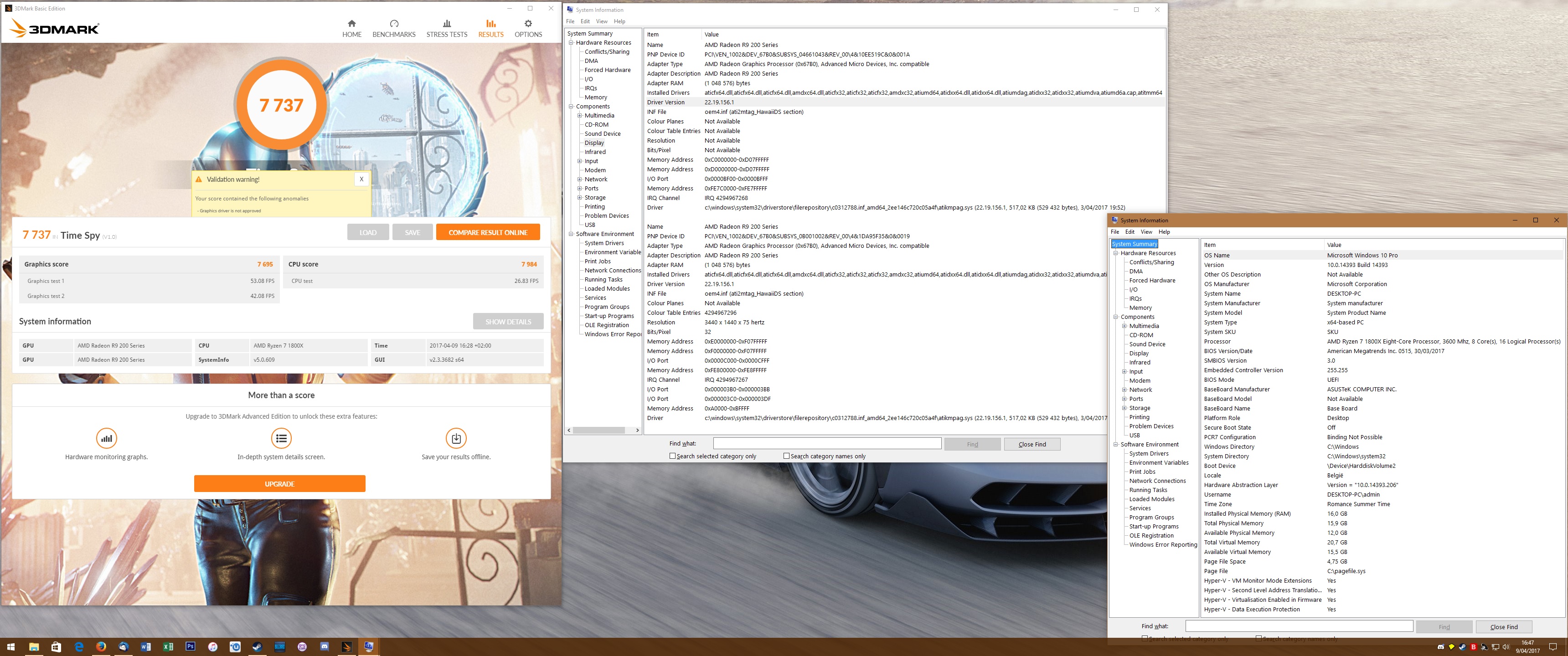Open Blizzard app from the taskbar

pyautogui.click(x=280, y=647)
